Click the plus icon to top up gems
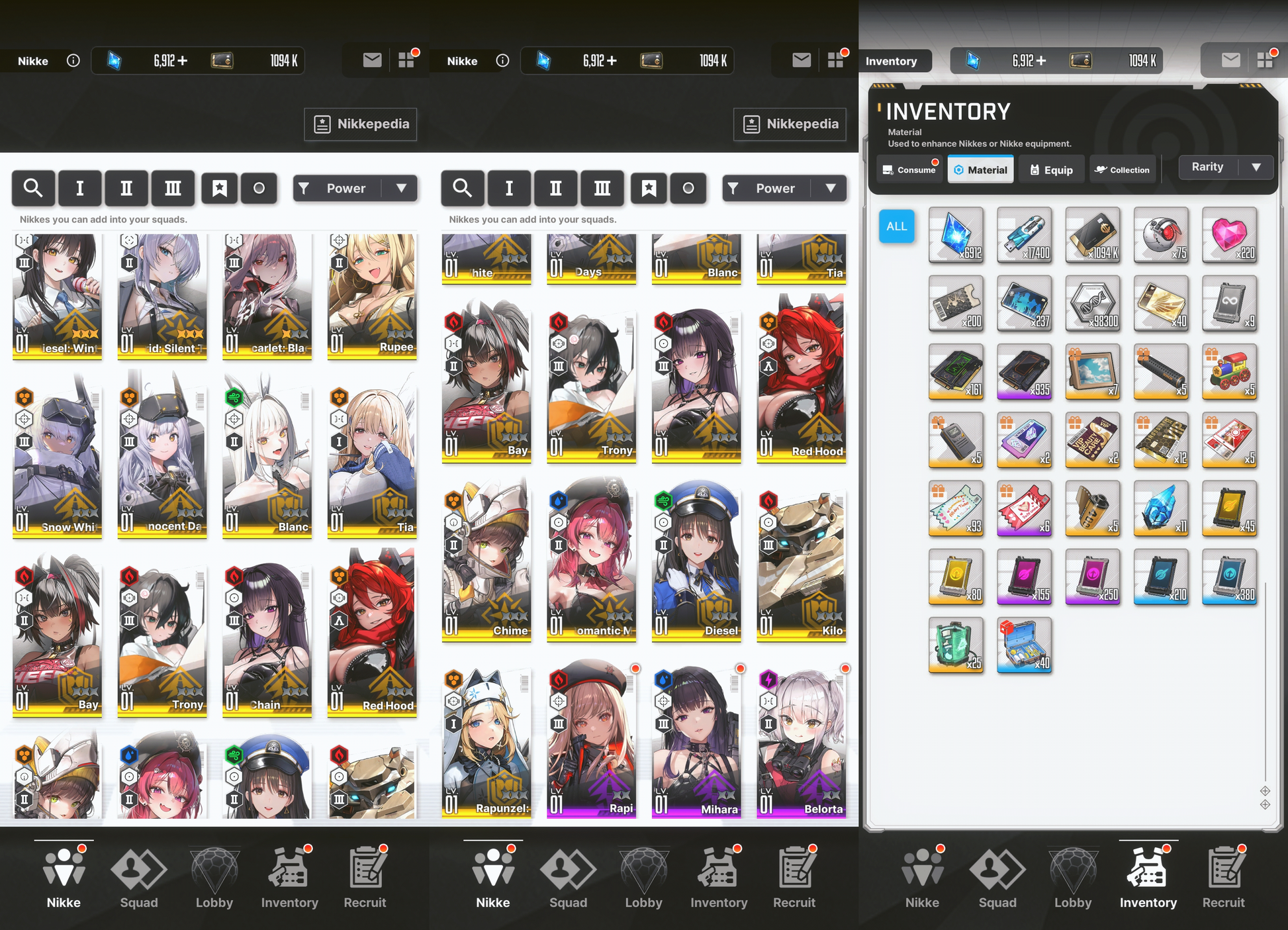This screenshot has width=1288, height=930. (x=183, y=60)
